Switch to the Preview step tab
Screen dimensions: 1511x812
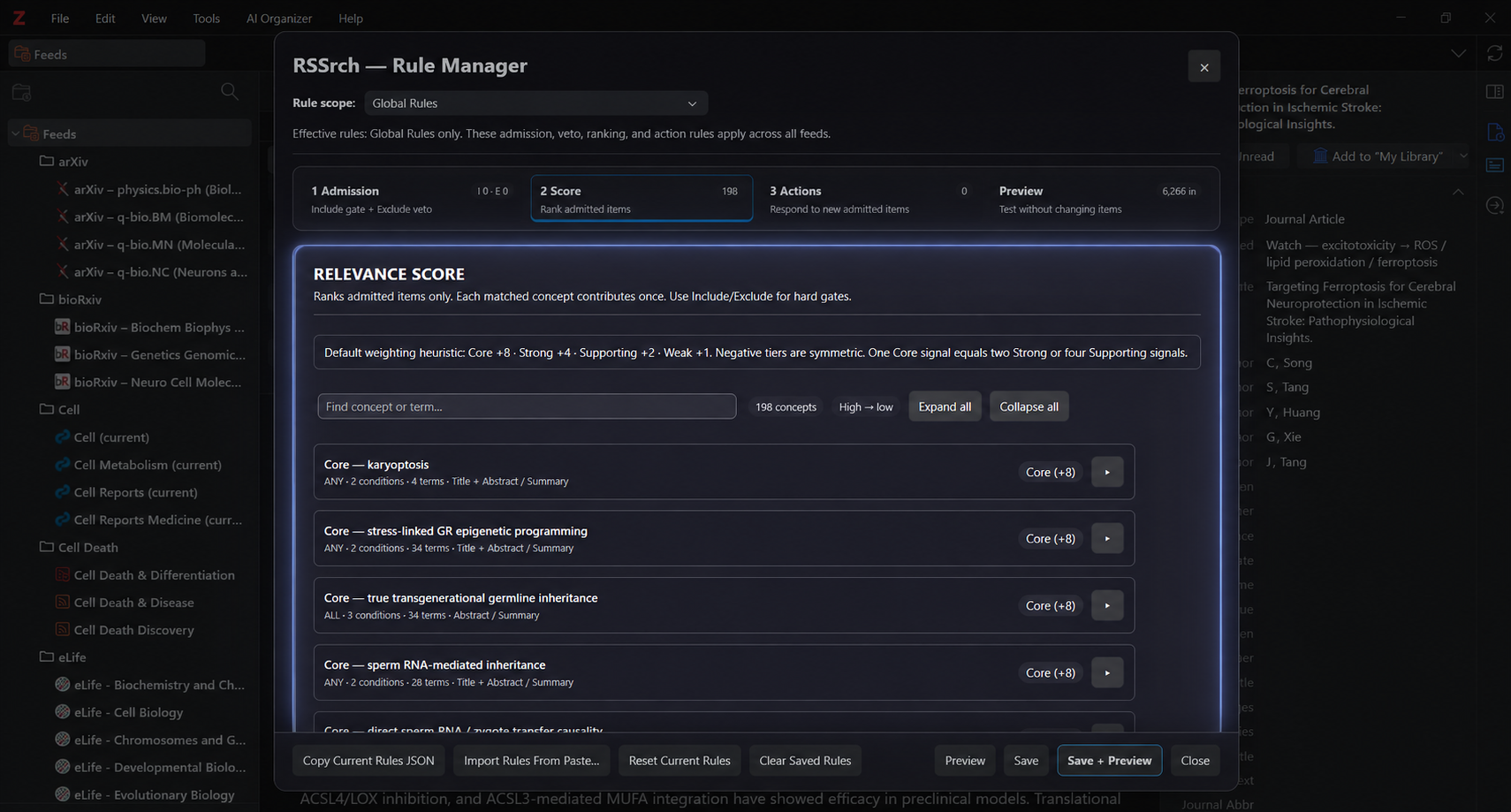point(1099,199)
